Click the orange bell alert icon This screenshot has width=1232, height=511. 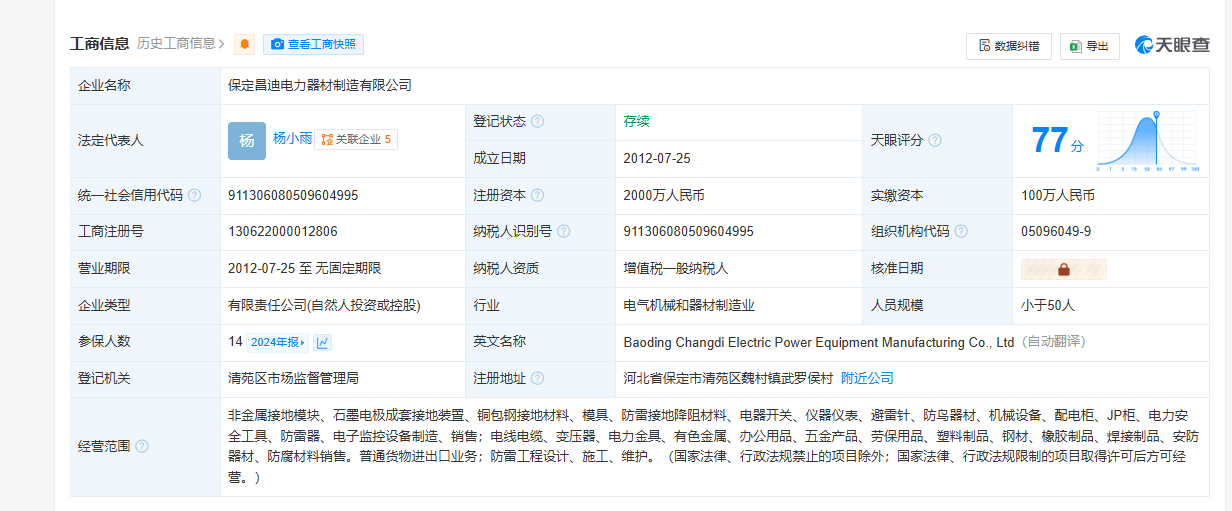click(x=245, y=44)
